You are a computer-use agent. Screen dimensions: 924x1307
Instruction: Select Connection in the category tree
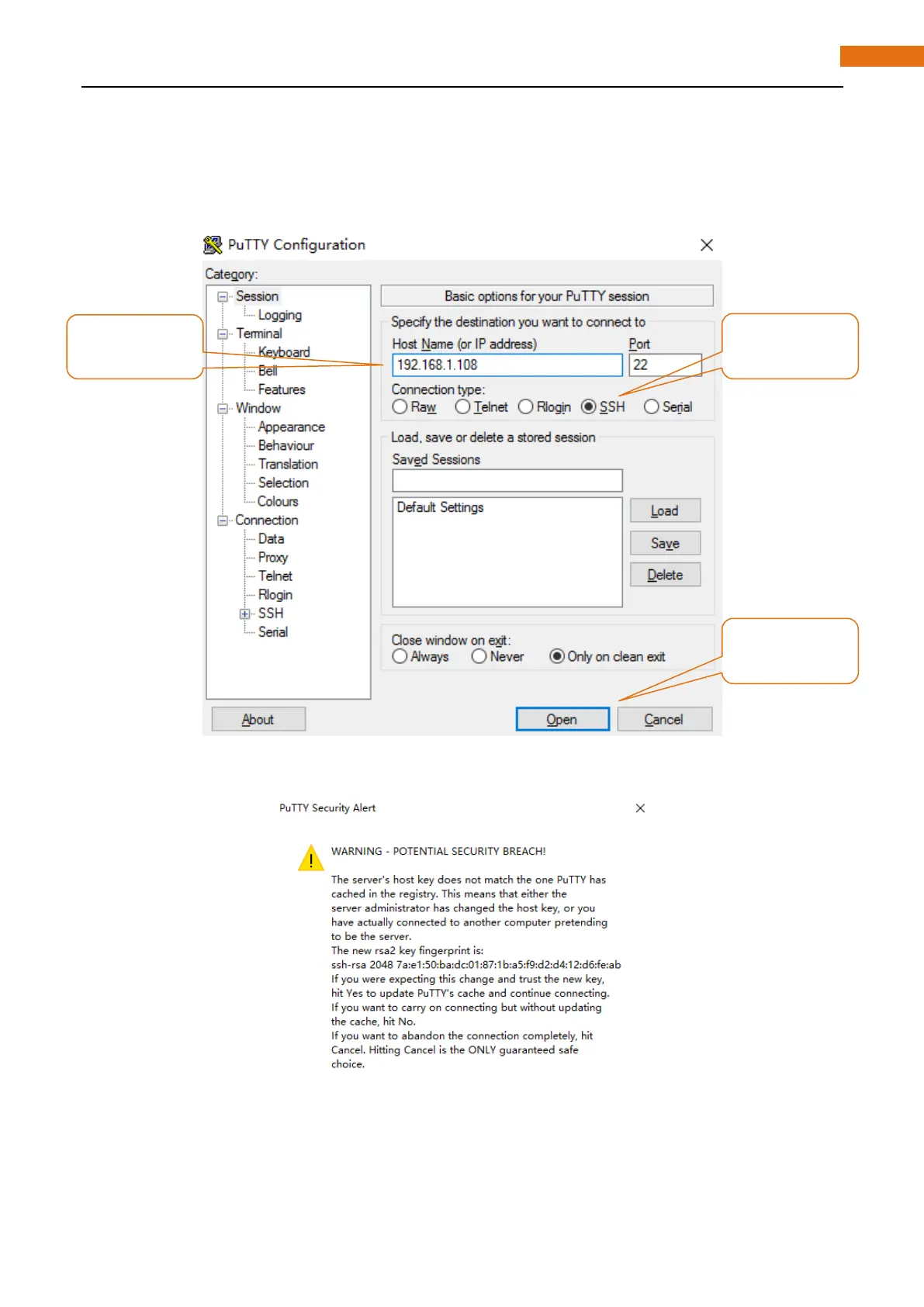[x=267, y=520]
